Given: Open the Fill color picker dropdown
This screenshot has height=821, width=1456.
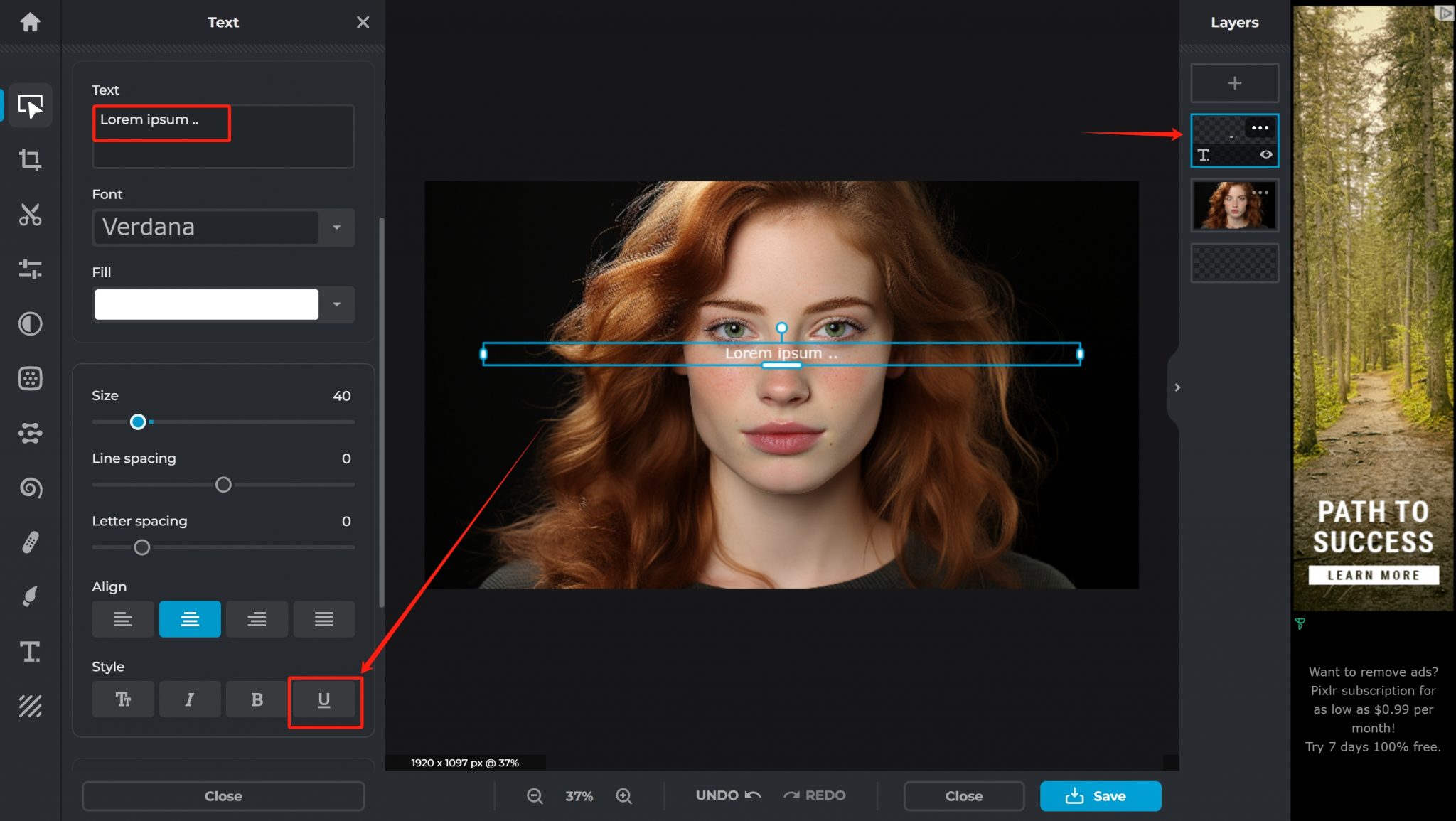Looking at the screenshot, I should (336, 304).
